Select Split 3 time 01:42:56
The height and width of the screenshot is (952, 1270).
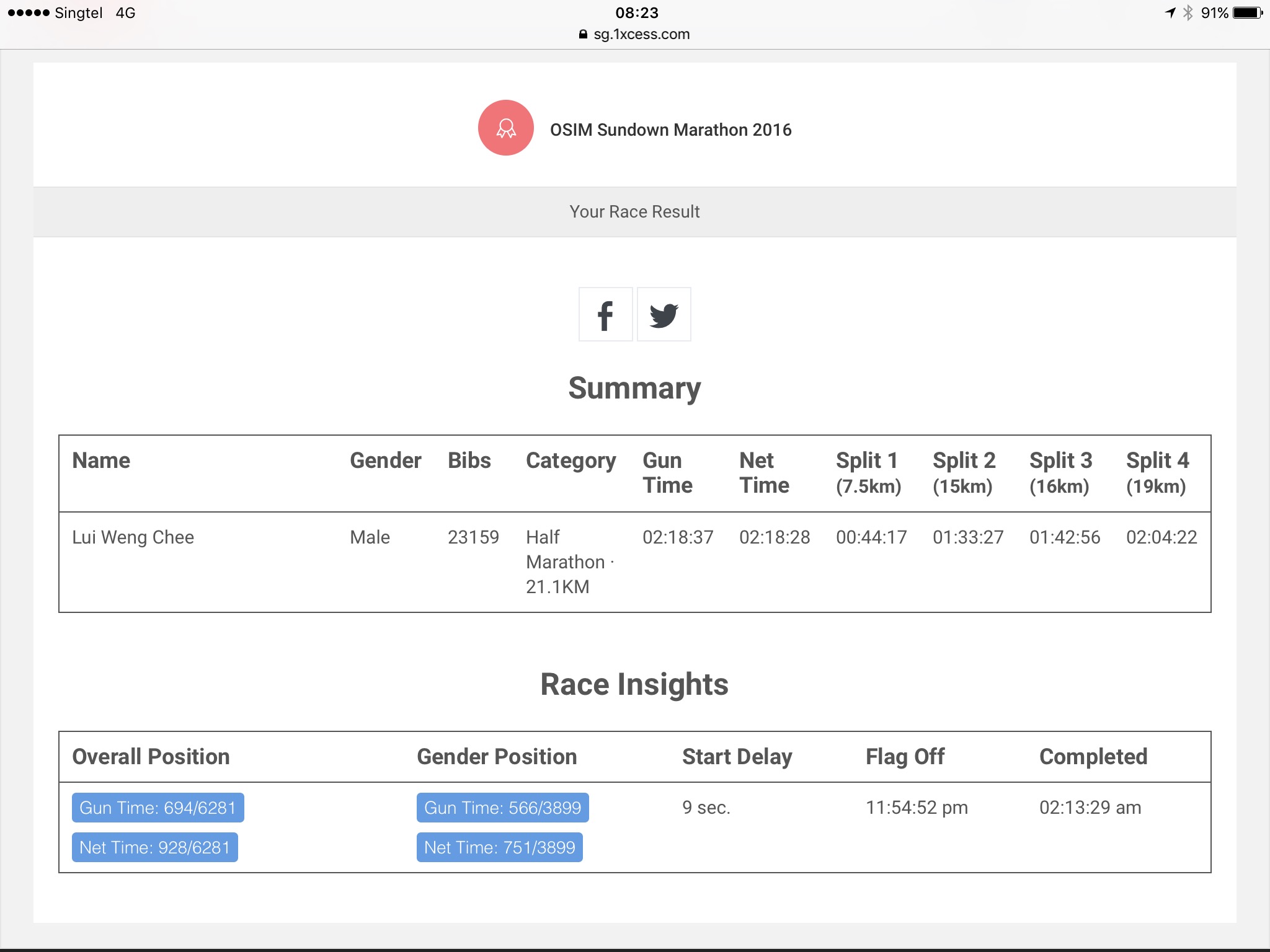tap(1065, 537)
